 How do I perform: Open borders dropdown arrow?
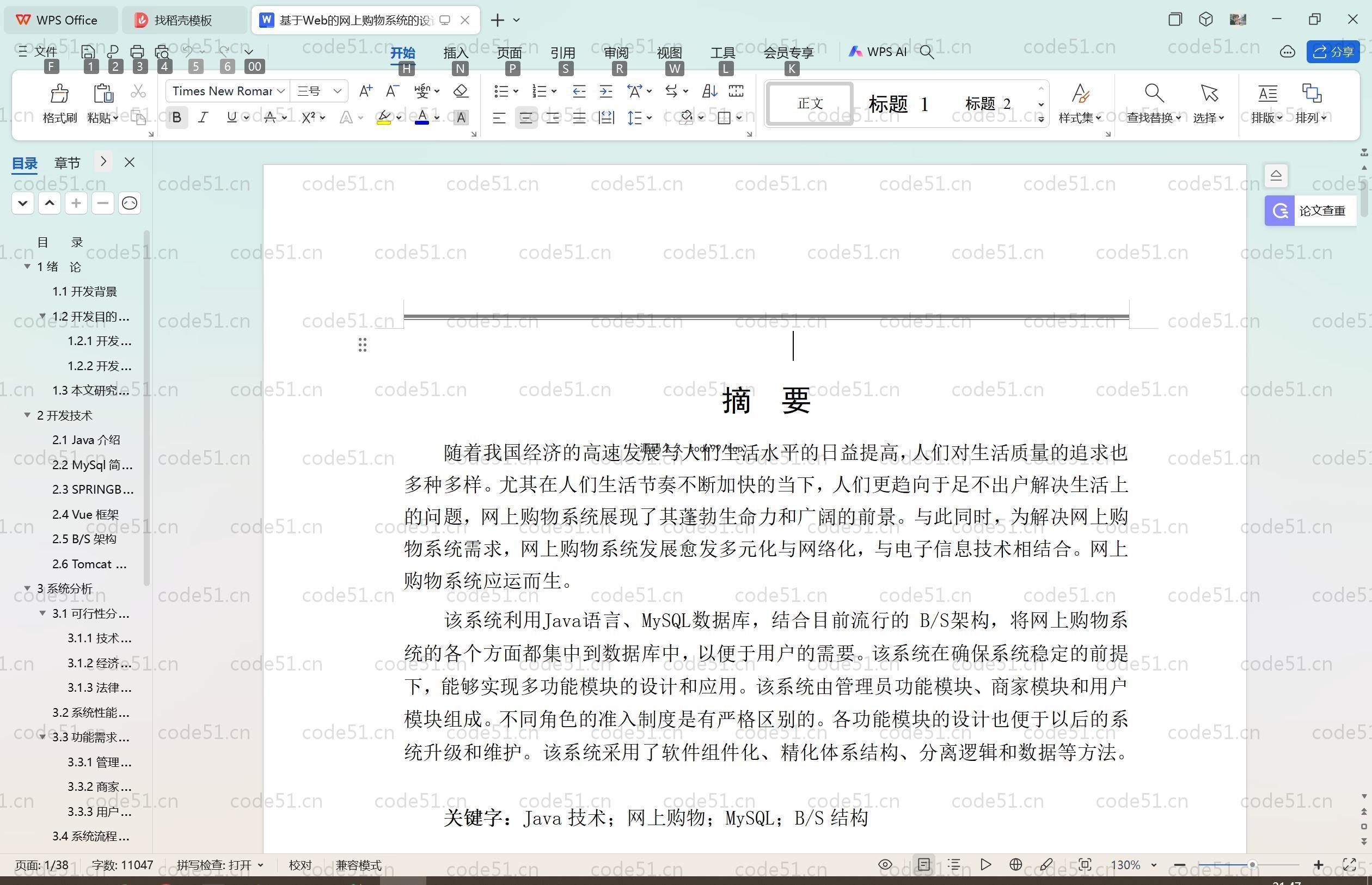(x=739, y=118)
